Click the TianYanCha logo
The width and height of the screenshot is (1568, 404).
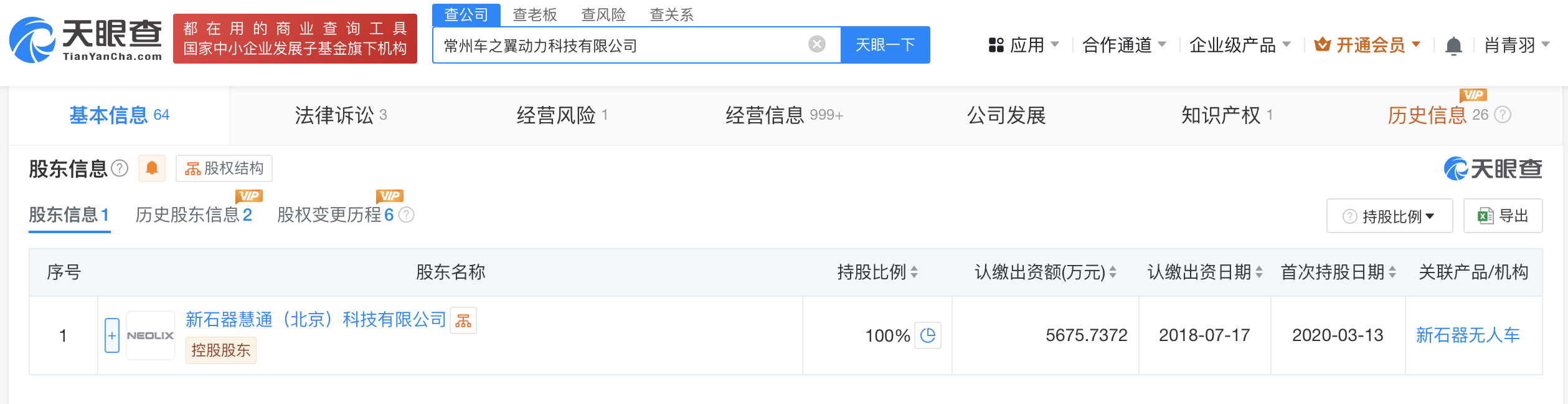(x=86, y=40)
